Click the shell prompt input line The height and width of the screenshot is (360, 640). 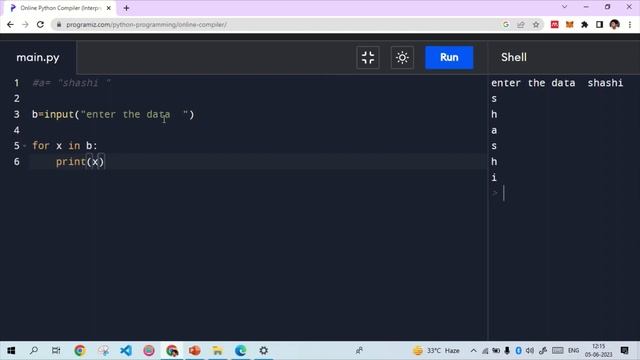(563, 193)
